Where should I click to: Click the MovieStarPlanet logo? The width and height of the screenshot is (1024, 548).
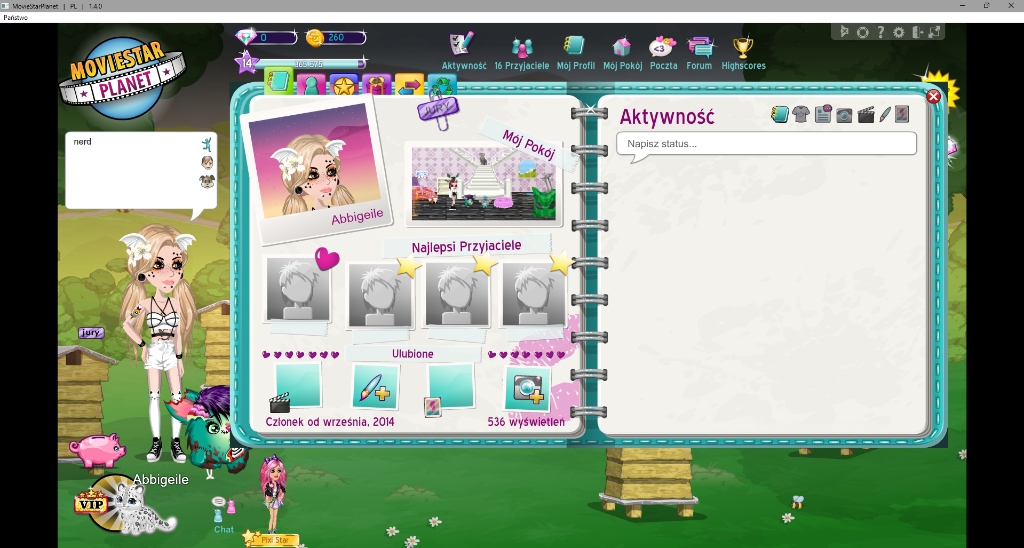(x=121, y=78)
